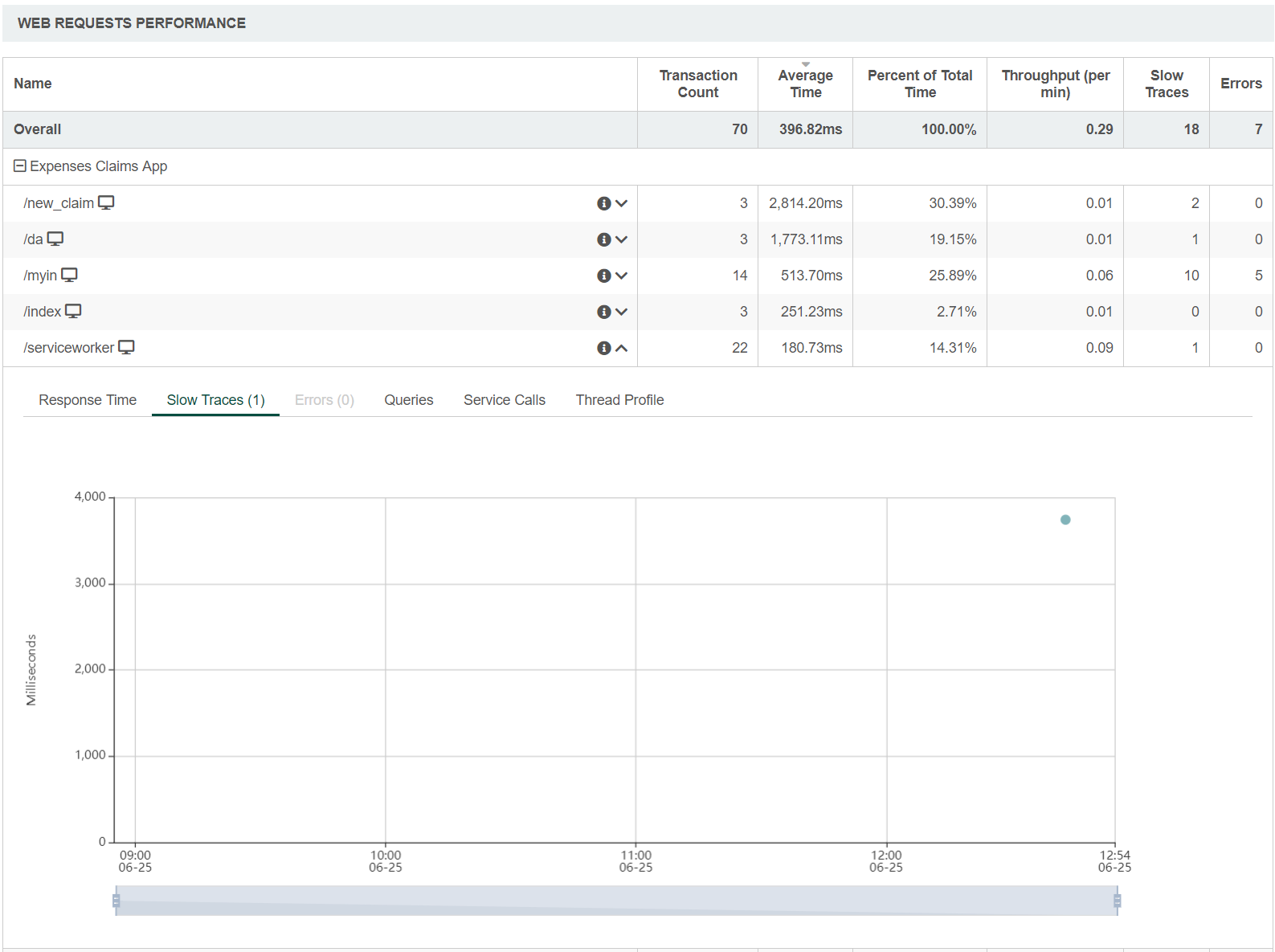Click the info icon in /da row
Screen dimensions: 1275x952
click(603, 239)
